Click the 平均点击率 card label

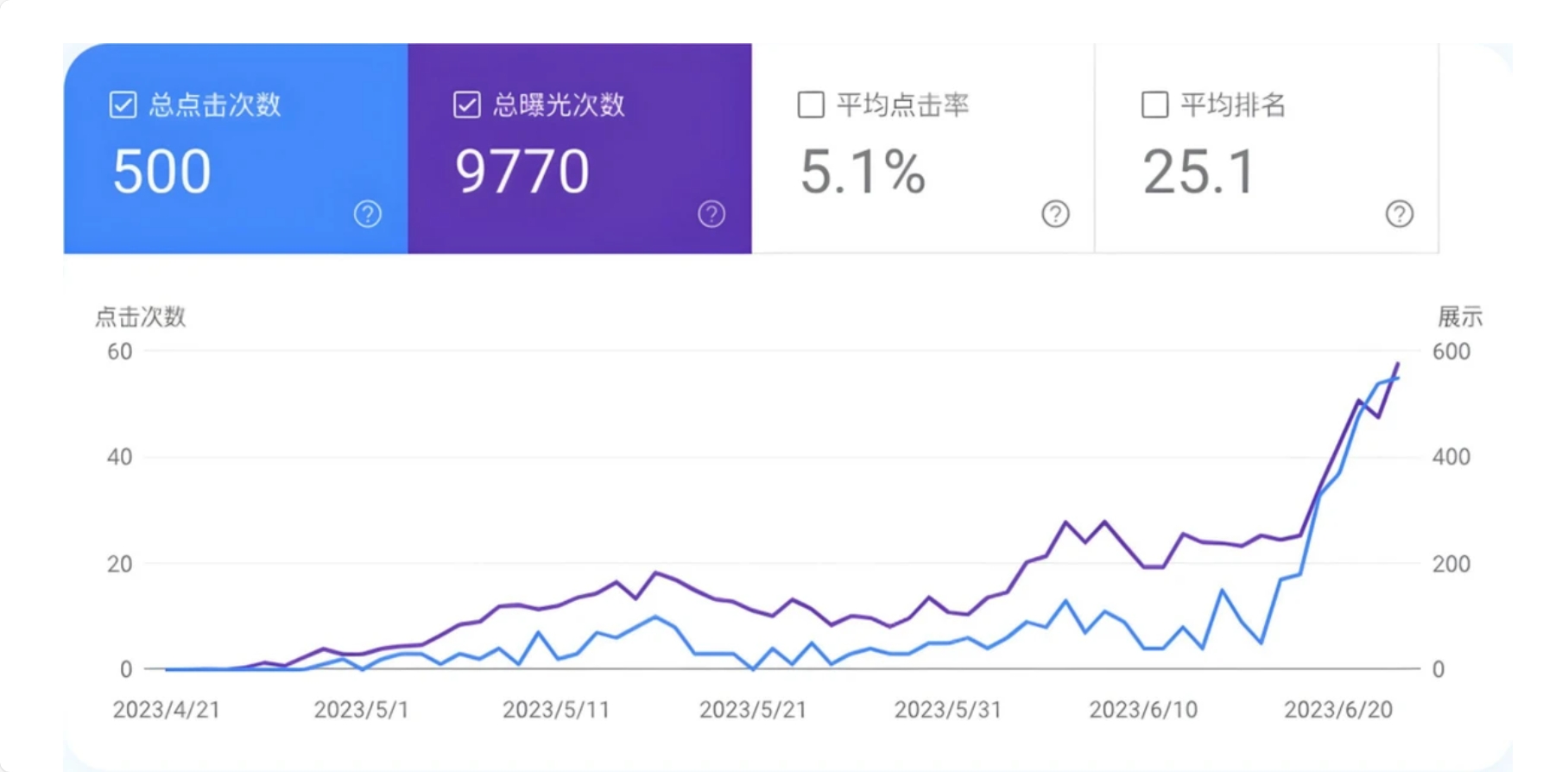pyautogui.click(x=902, y=105)
